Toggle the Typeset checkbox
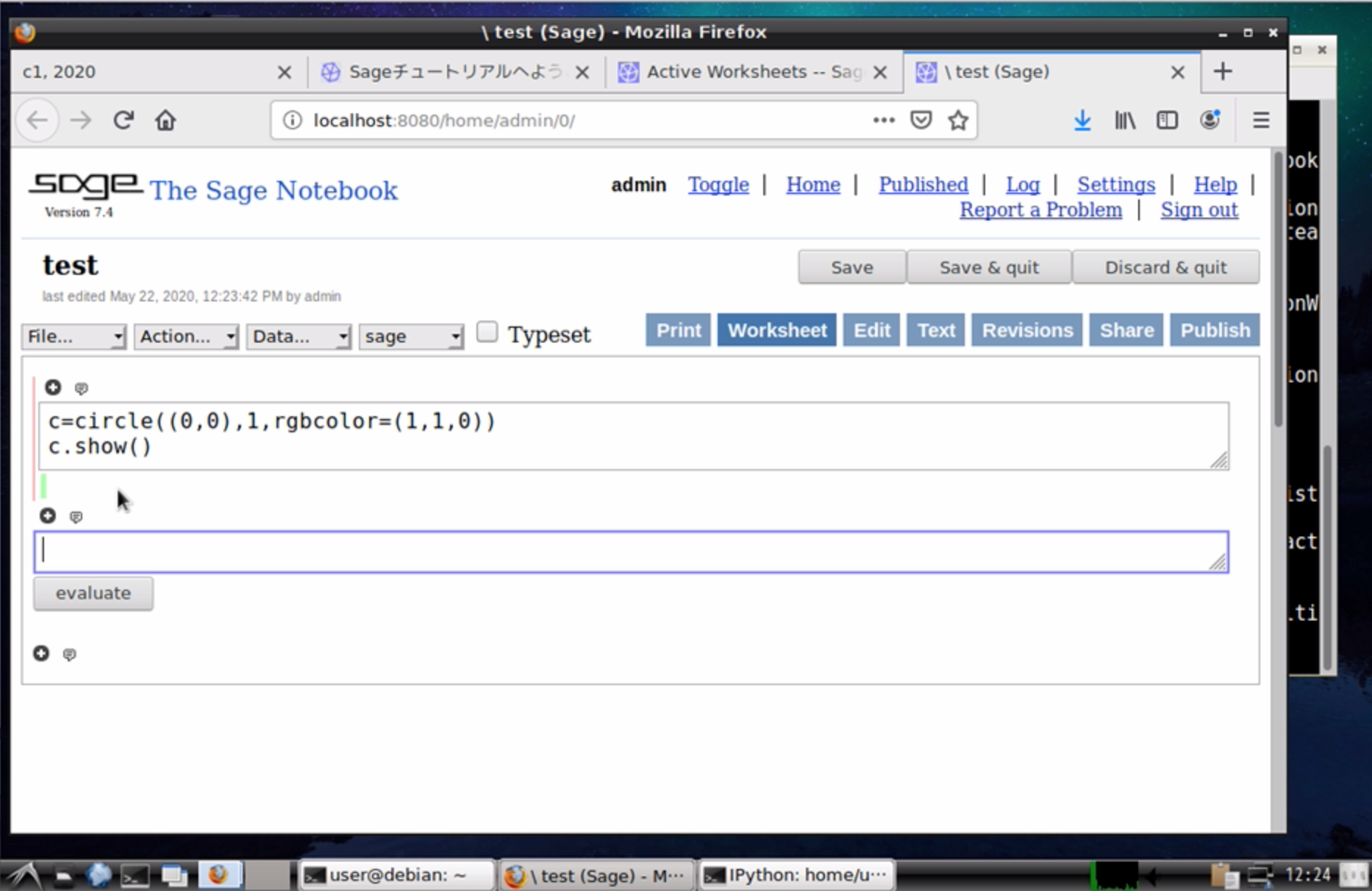 point(487,332)
